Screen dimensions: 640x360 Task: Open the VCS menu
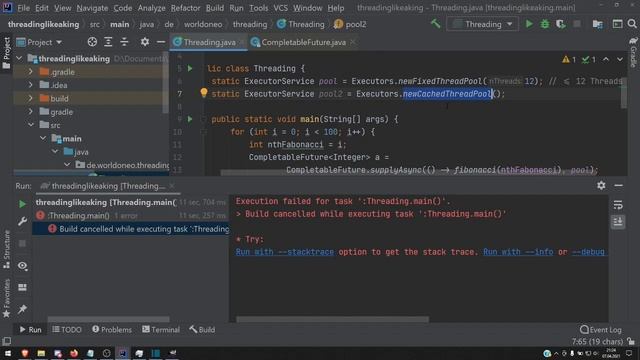[280, 8]
